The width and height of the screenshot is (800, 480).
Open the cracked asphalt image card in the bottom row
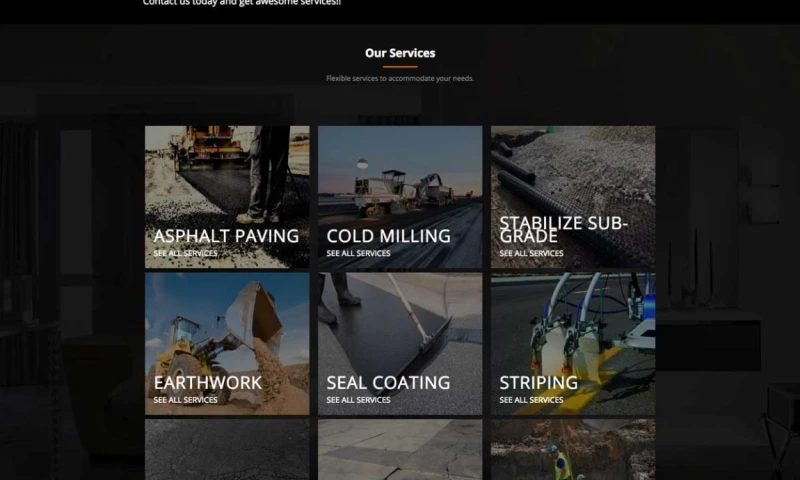(227, 449)
